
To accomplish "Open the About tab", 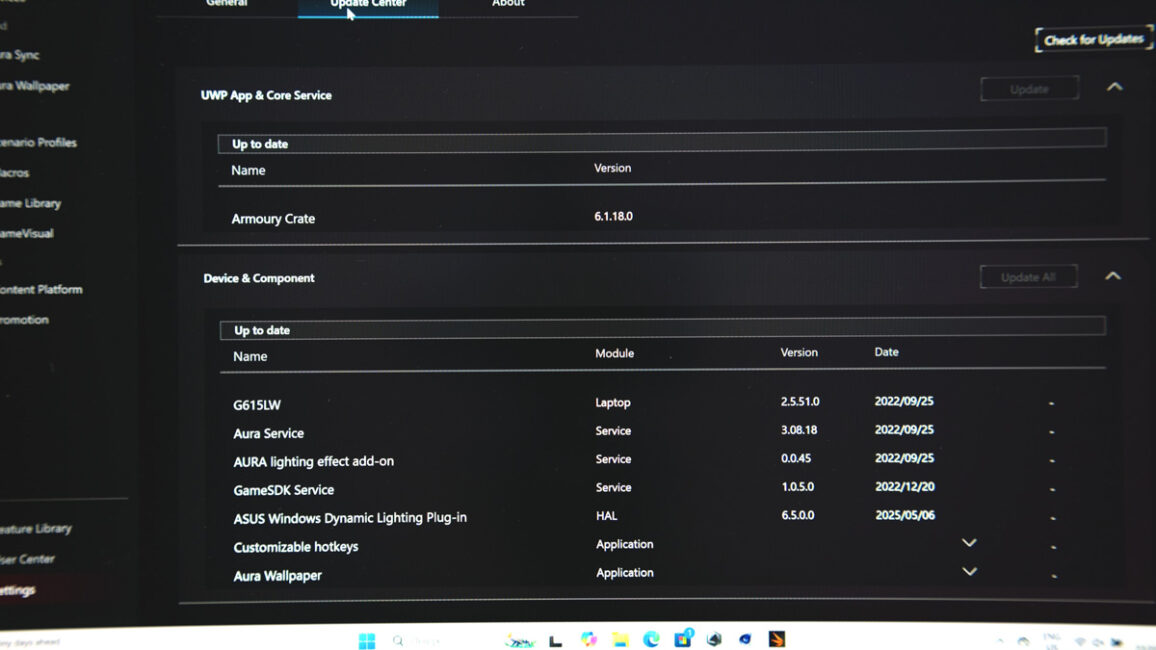I will pyautogui.click(x=508, y=4).
